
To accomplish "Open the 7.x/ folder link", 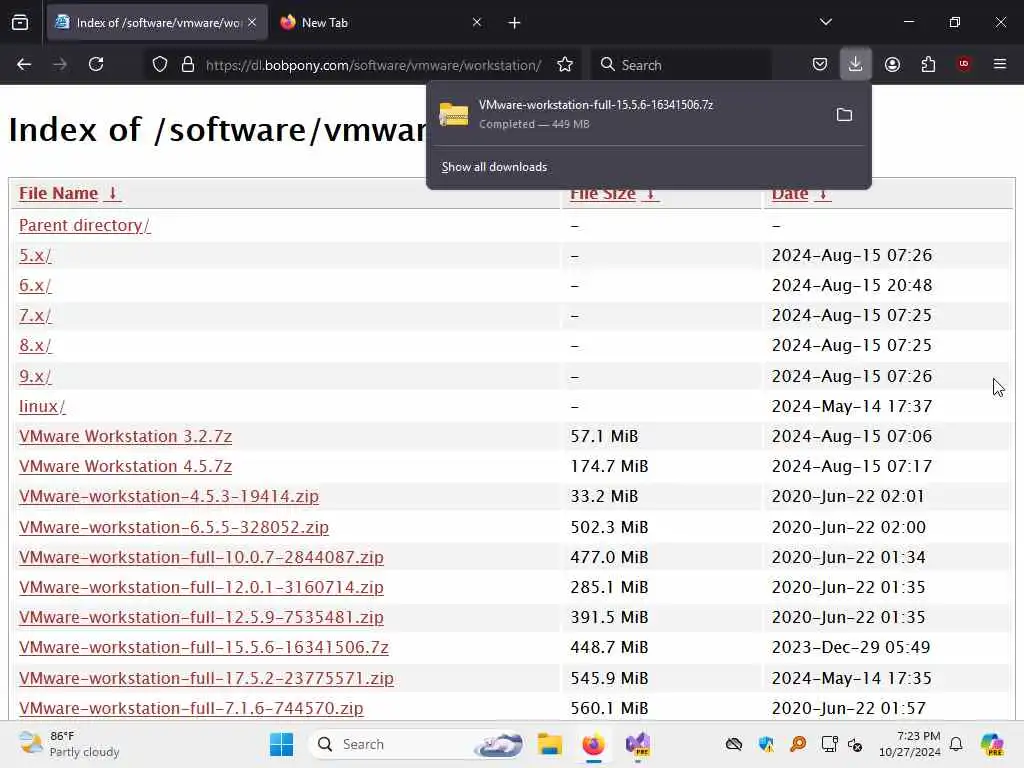I will [x=35, y=315].
